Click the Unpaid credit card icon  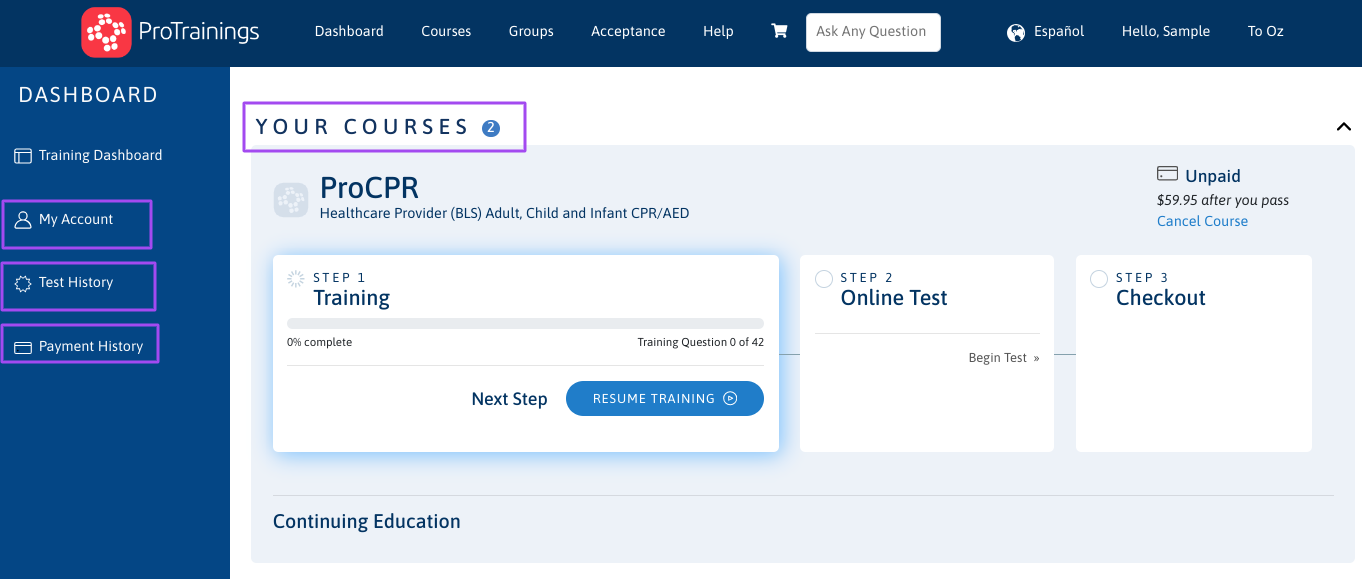click(x=1167, y=174)
